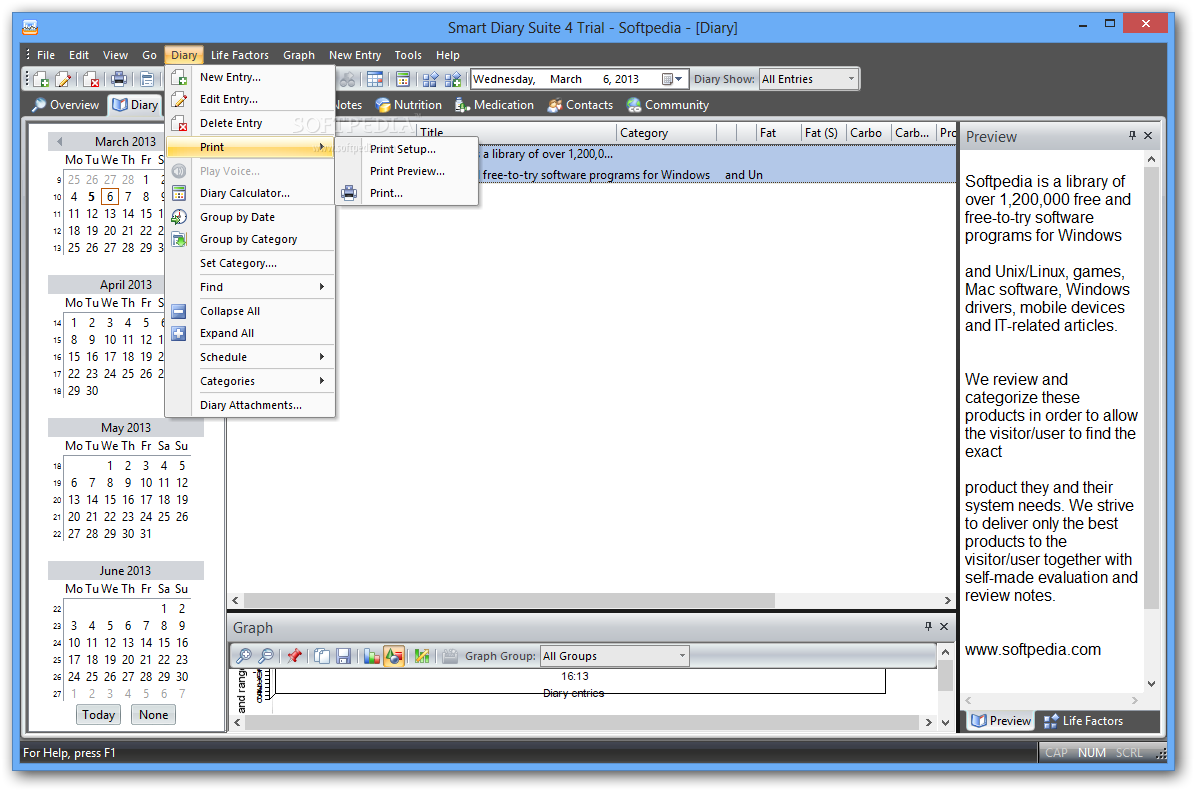Copy the graph to clipboard
Viewport: 1195px width, 791px height.
click(x=322, y=655)
